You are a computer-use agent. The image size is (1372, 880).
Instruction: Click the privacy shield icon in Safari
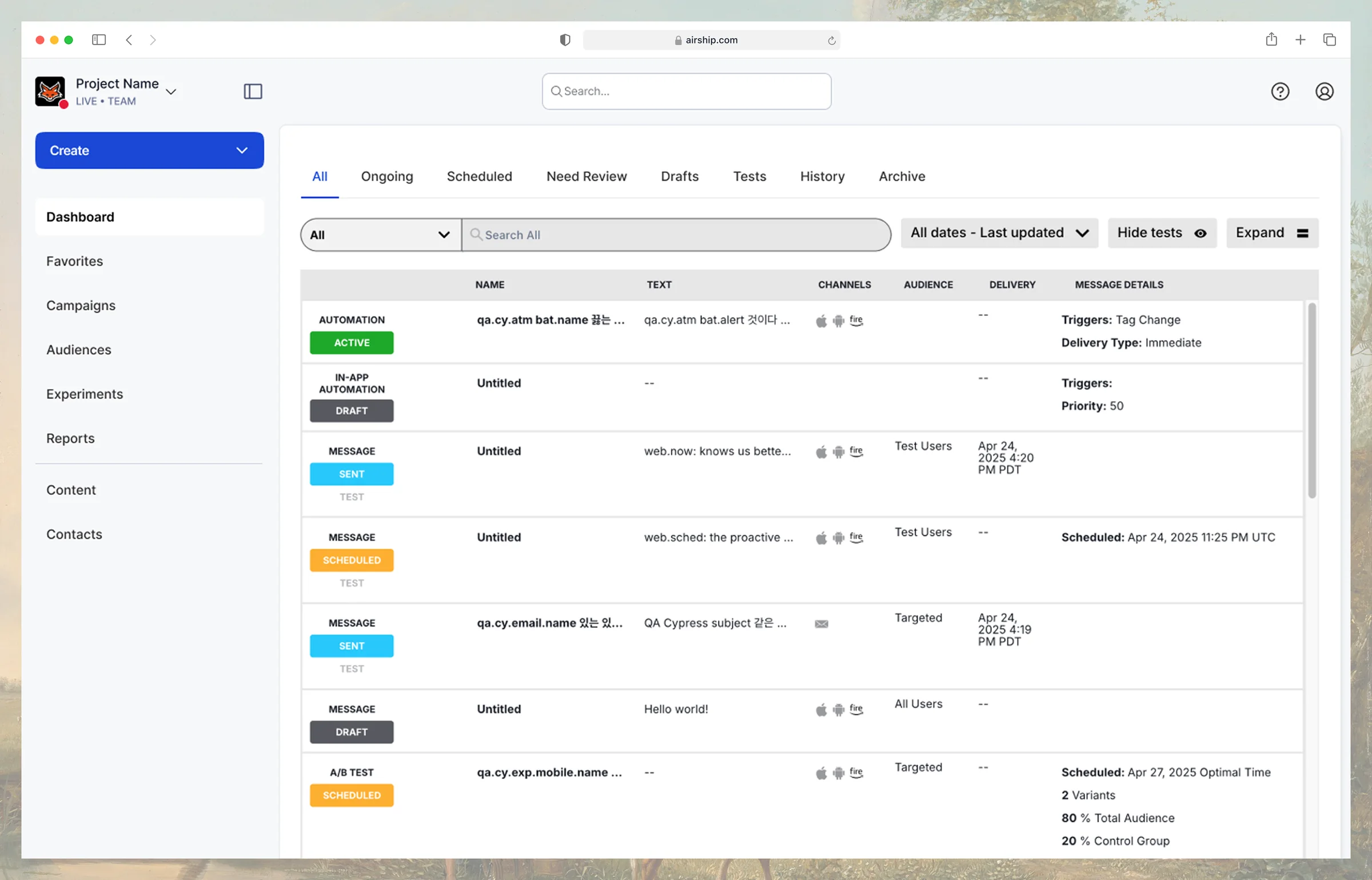pos(565,39)
